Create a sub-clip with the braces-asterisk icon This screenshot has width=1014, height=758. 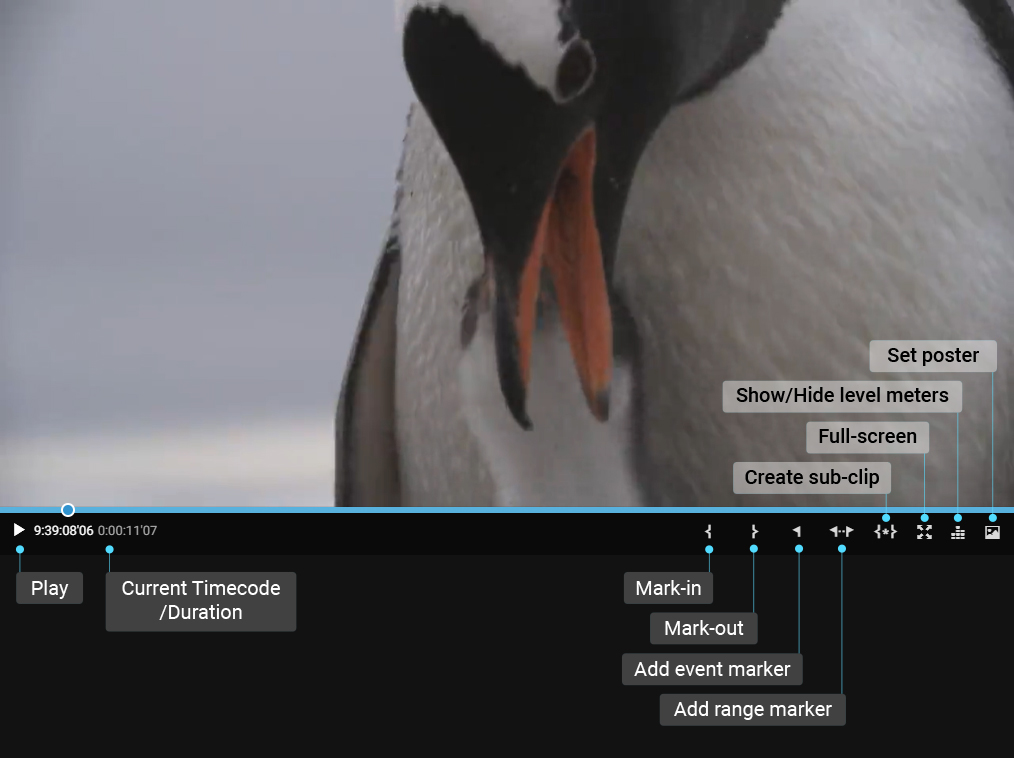coord(885,531)
